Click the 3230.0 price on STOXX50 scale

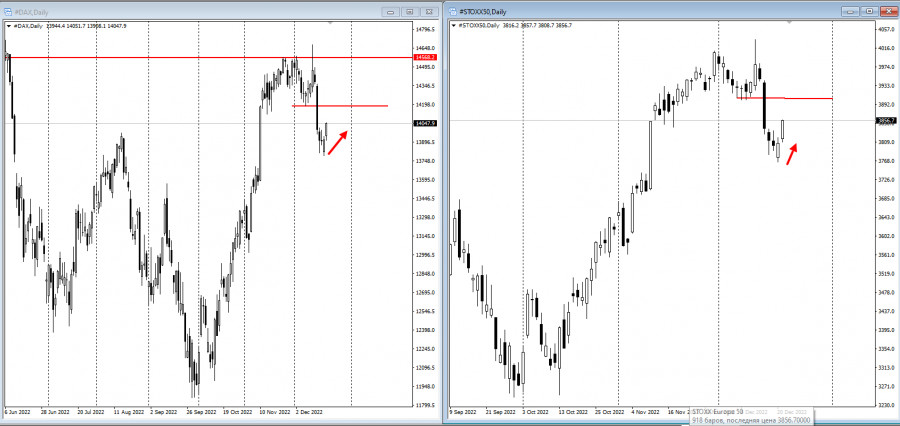click(x=886, y=405)
